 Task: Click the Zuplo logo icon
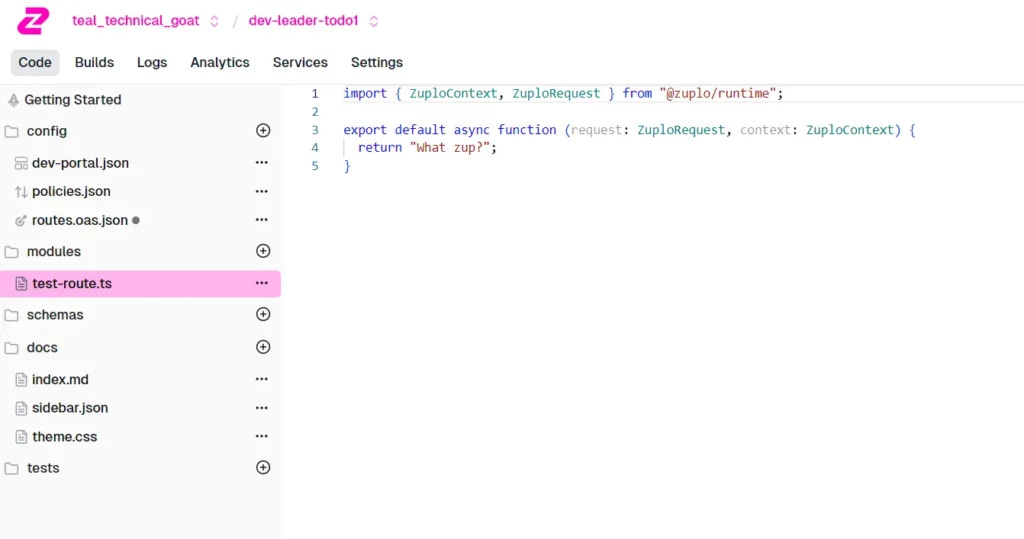(x=33, y=21)
